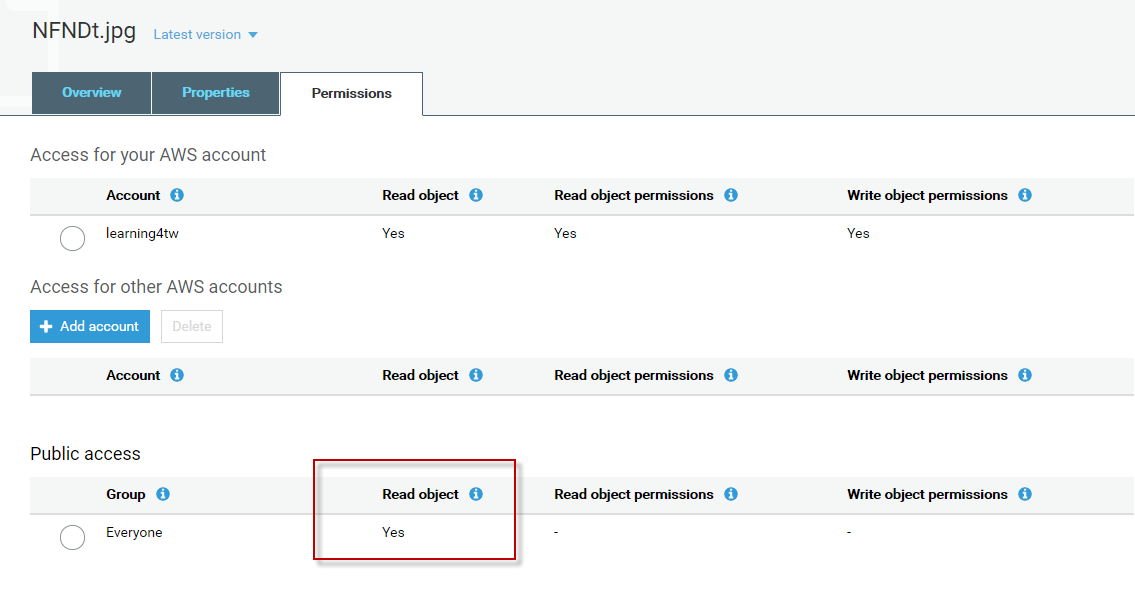Click info icon next to Account in your AWS account section
Image resolution: width=1135 pixels, height=589 pixels.
(177, 195)
